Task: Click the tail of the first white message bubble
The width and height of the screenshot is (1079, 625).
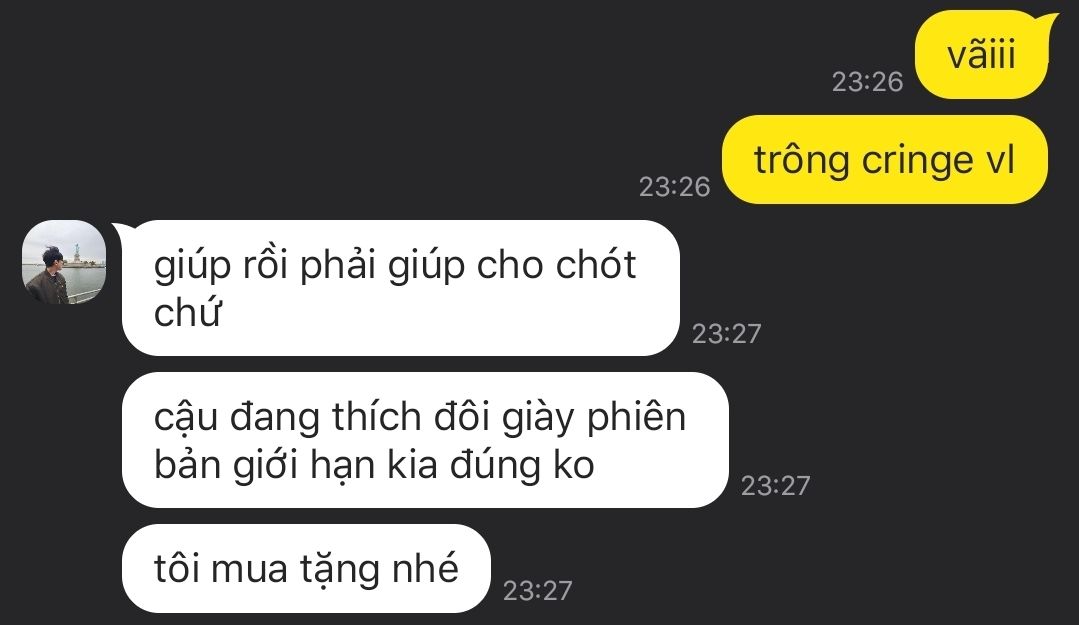Action: point(122,231)
